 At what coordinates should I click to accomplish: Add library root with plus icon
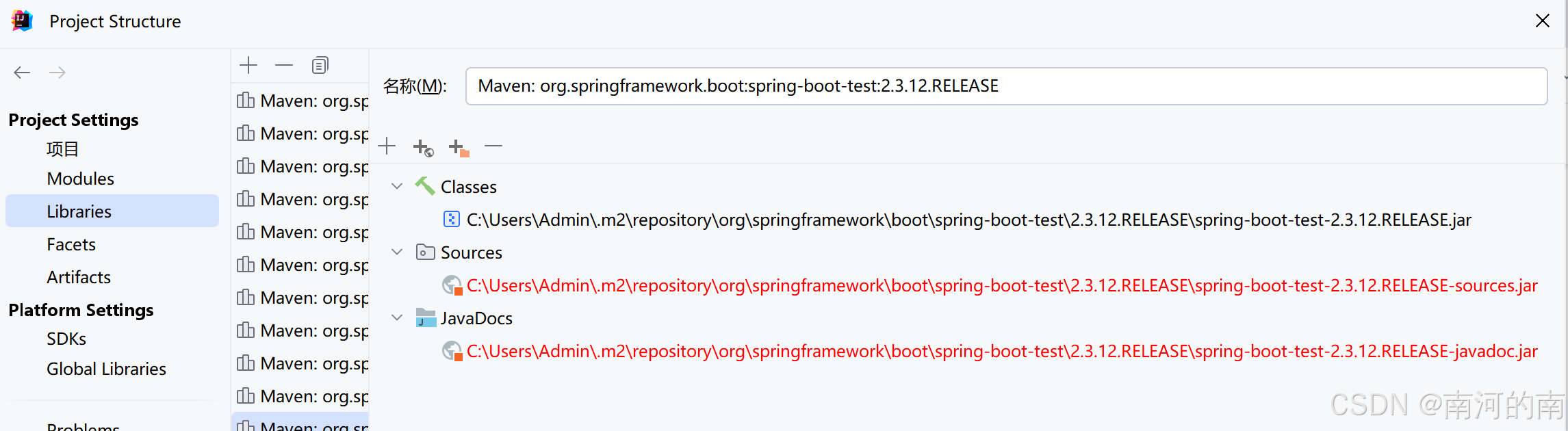[x=387, y=146]
